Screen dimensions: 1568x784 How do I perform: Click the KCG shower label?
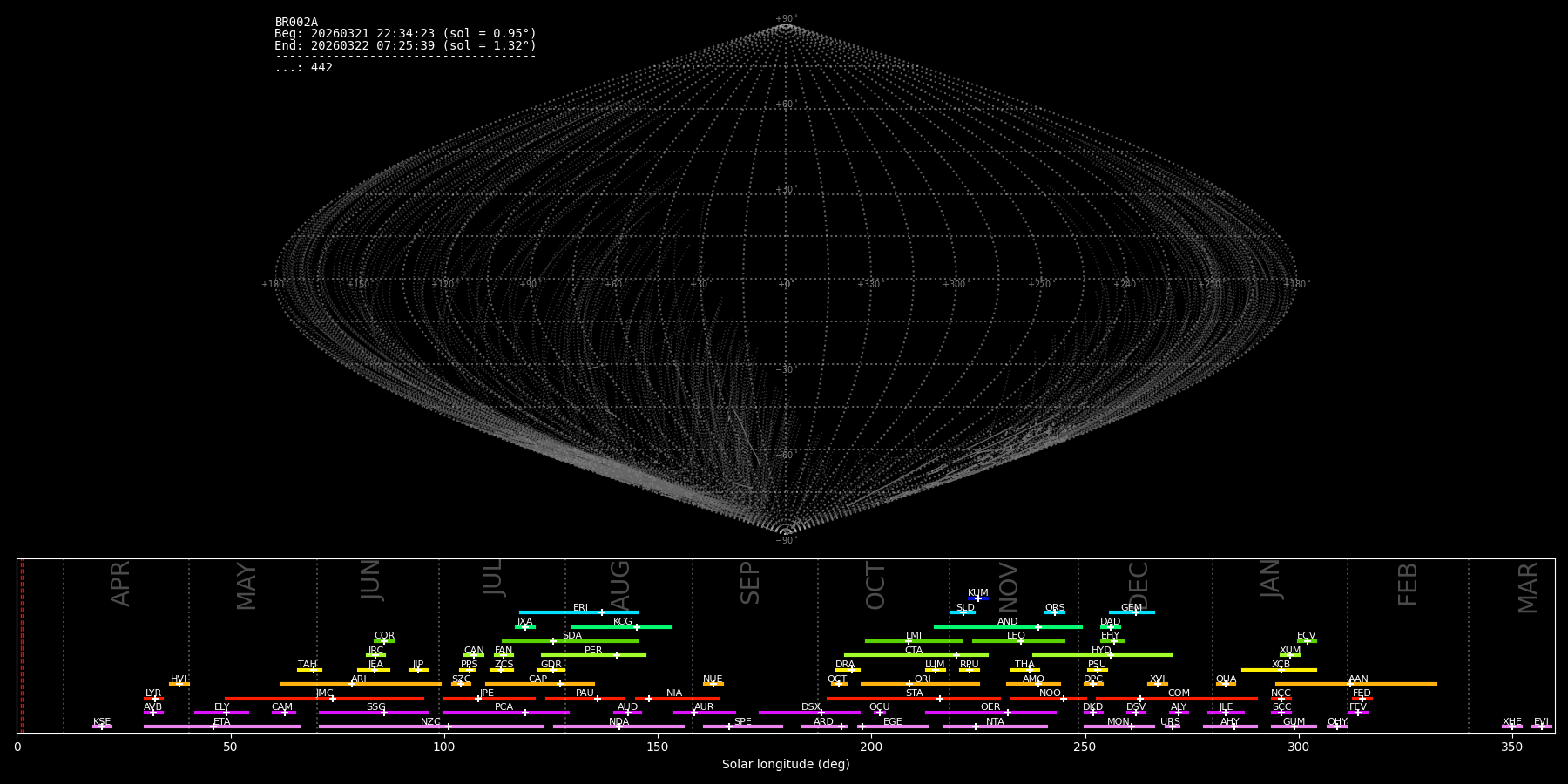point(622,622)
